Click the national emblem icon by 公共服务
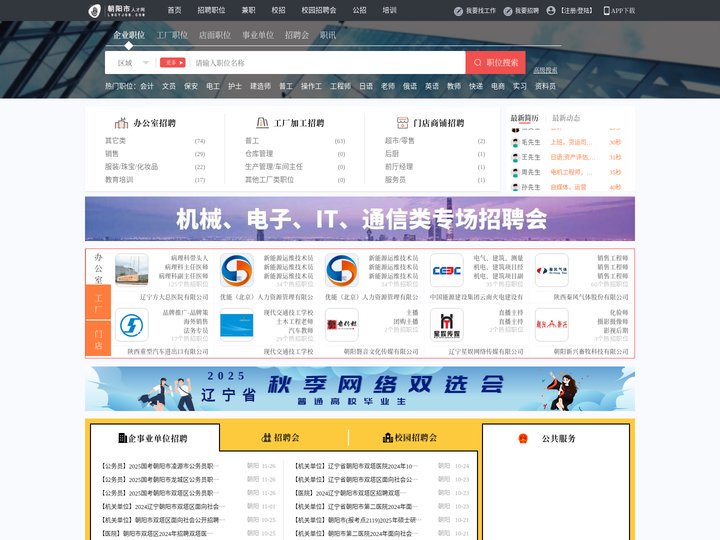 point(523,439)
